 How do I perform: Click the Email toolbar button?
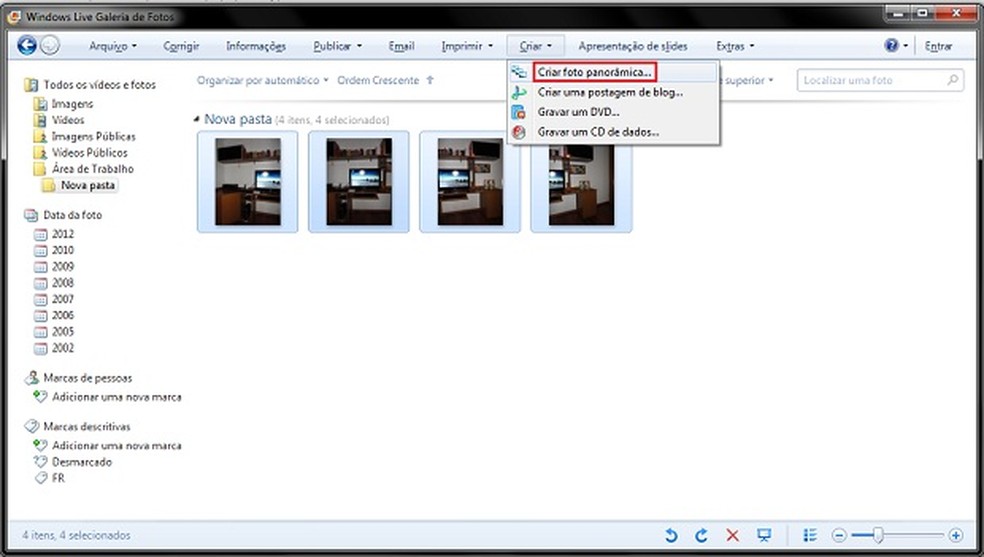(402, 46)
